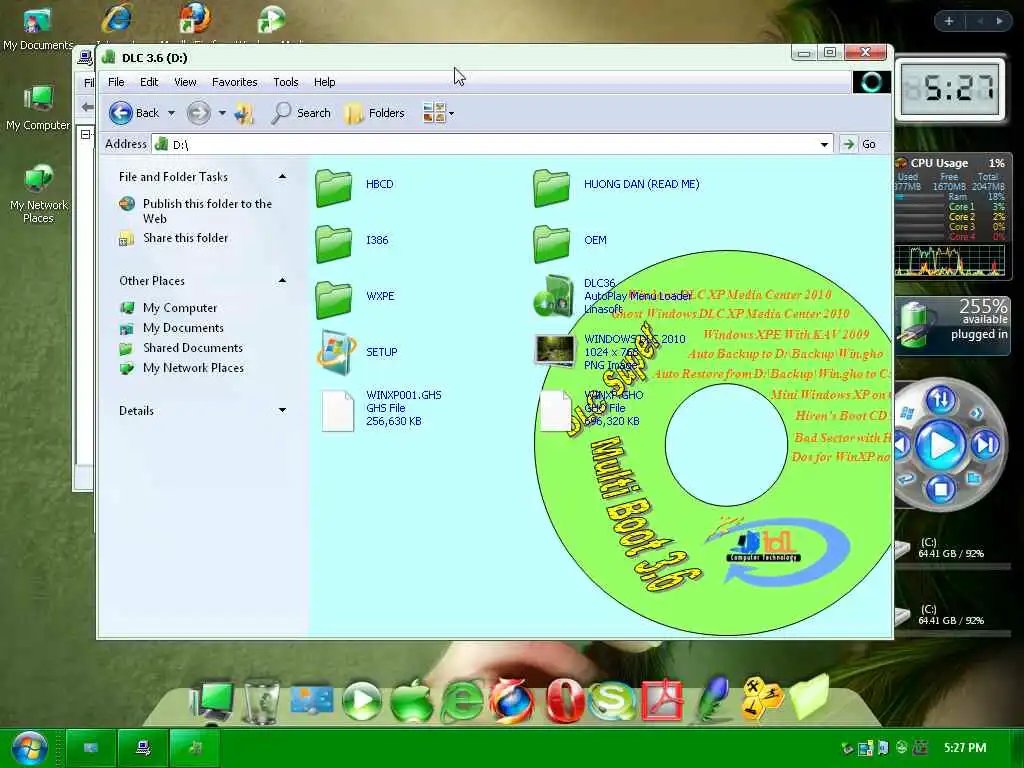Select the DLC36 AutoPlay Menu Loader icon
This screenshot has width=1024, height=768.
coord(554,296)
